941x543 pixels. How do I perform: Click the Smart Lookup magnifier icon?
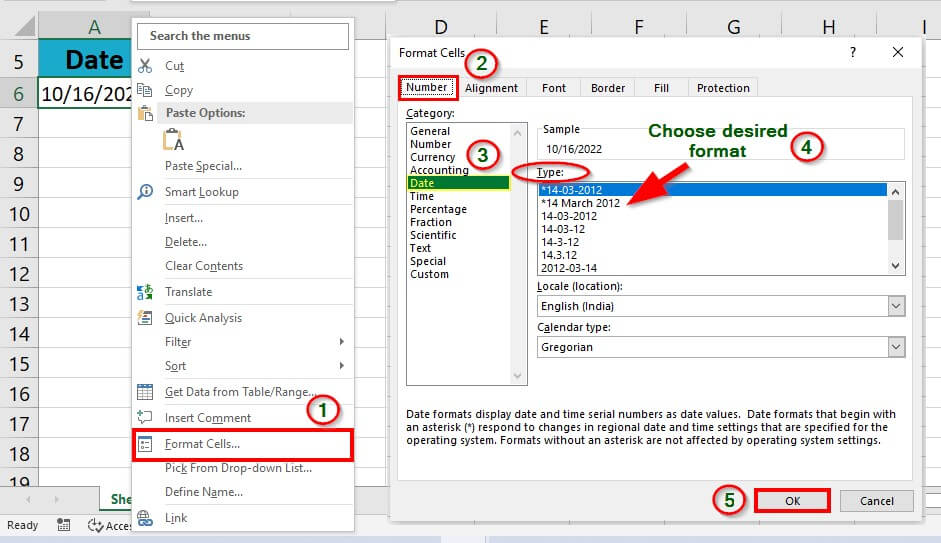[x=145, y=191]
